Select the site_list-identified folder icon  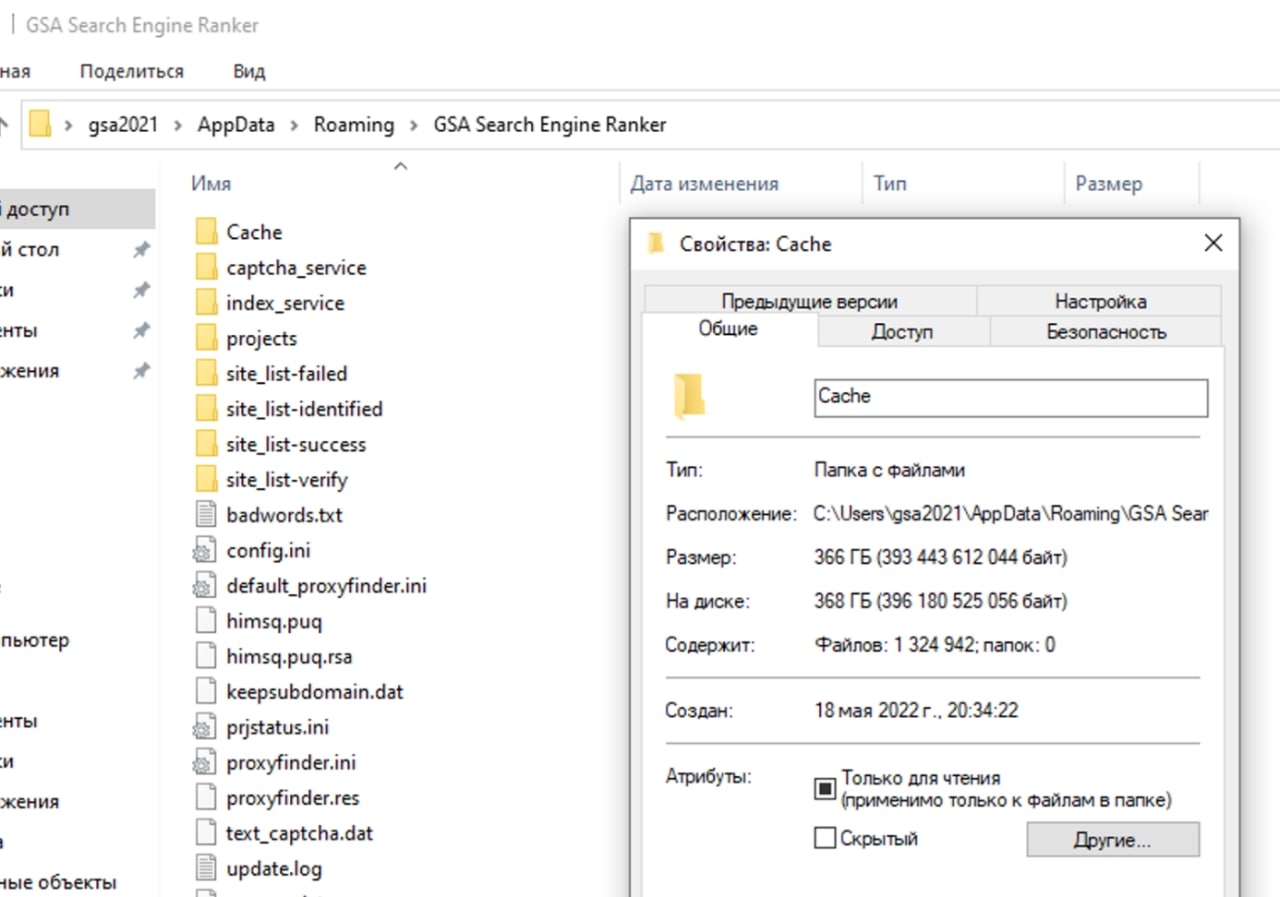[206, 409]
